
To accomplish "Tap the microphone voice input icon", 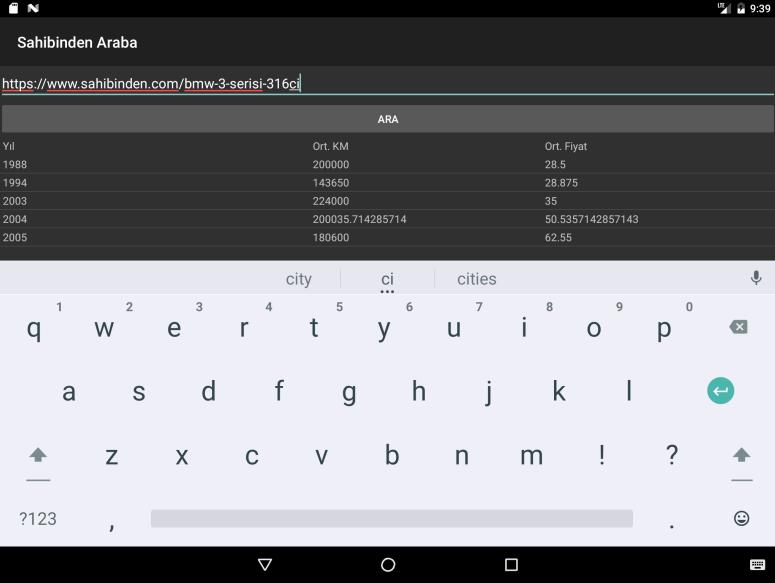I will [x=756, y=278].
